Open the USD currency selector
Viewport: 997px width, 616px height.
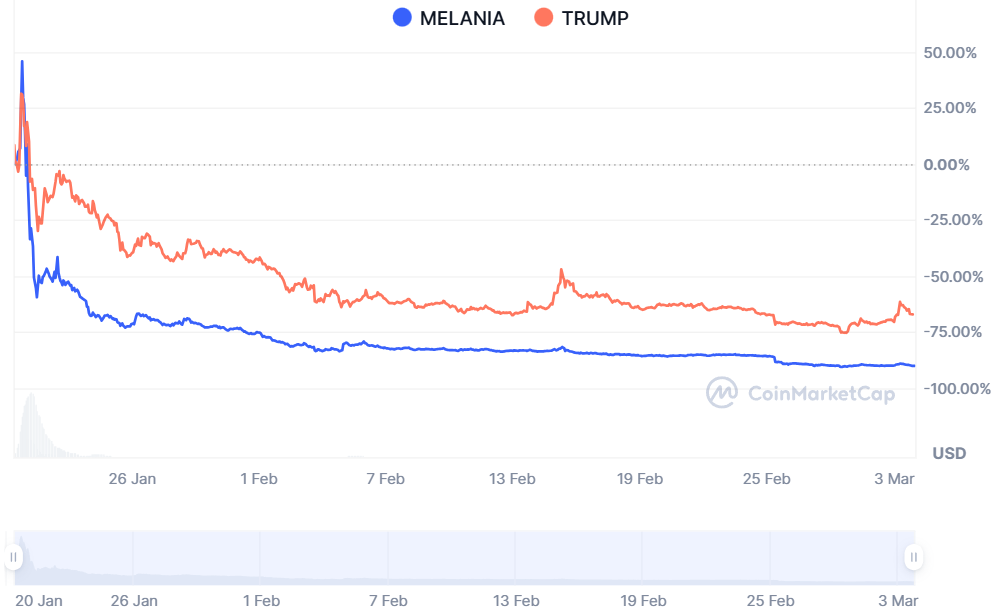[947, 453]
